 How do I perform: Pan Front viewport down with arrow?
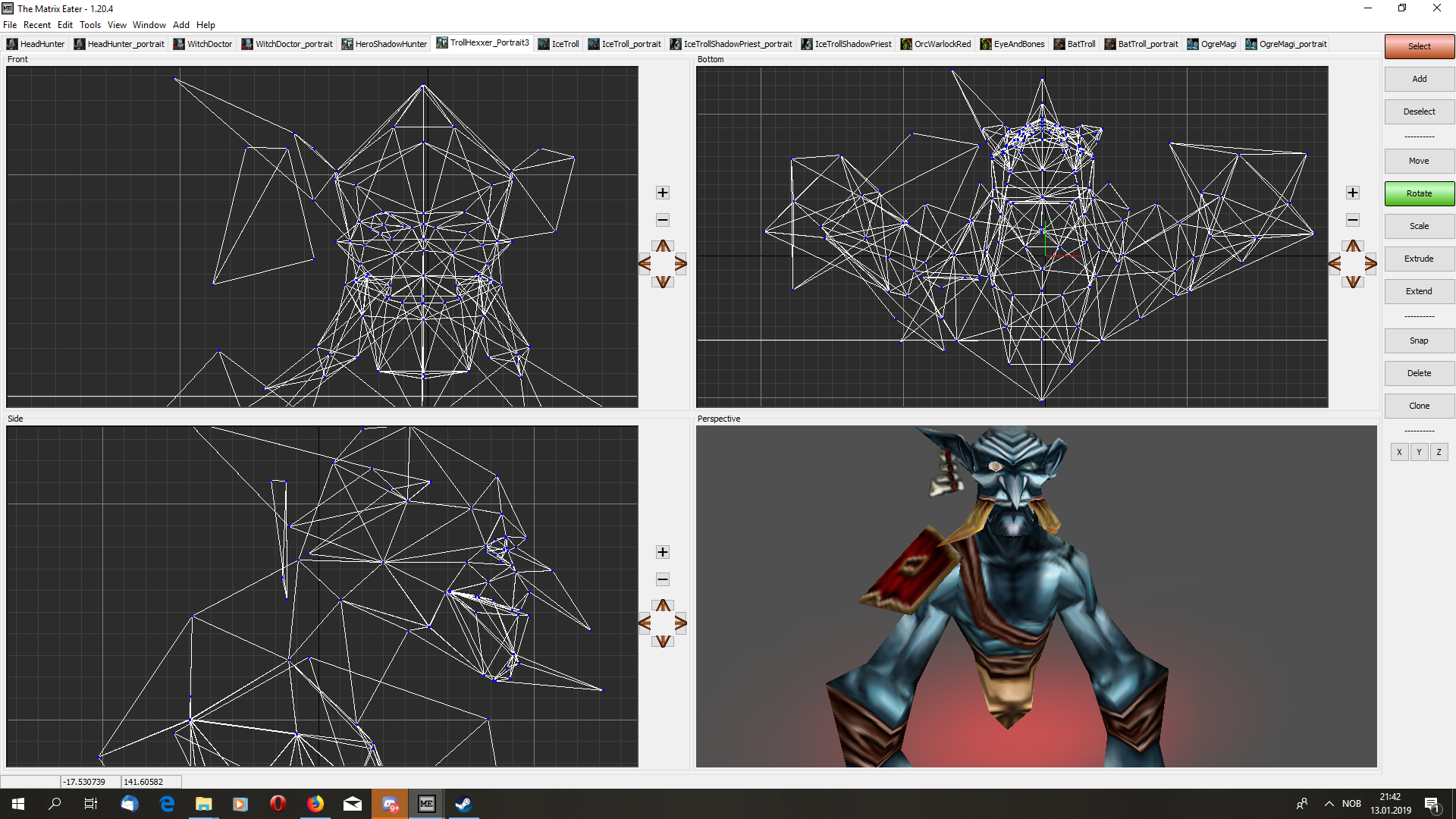point(663,281)
